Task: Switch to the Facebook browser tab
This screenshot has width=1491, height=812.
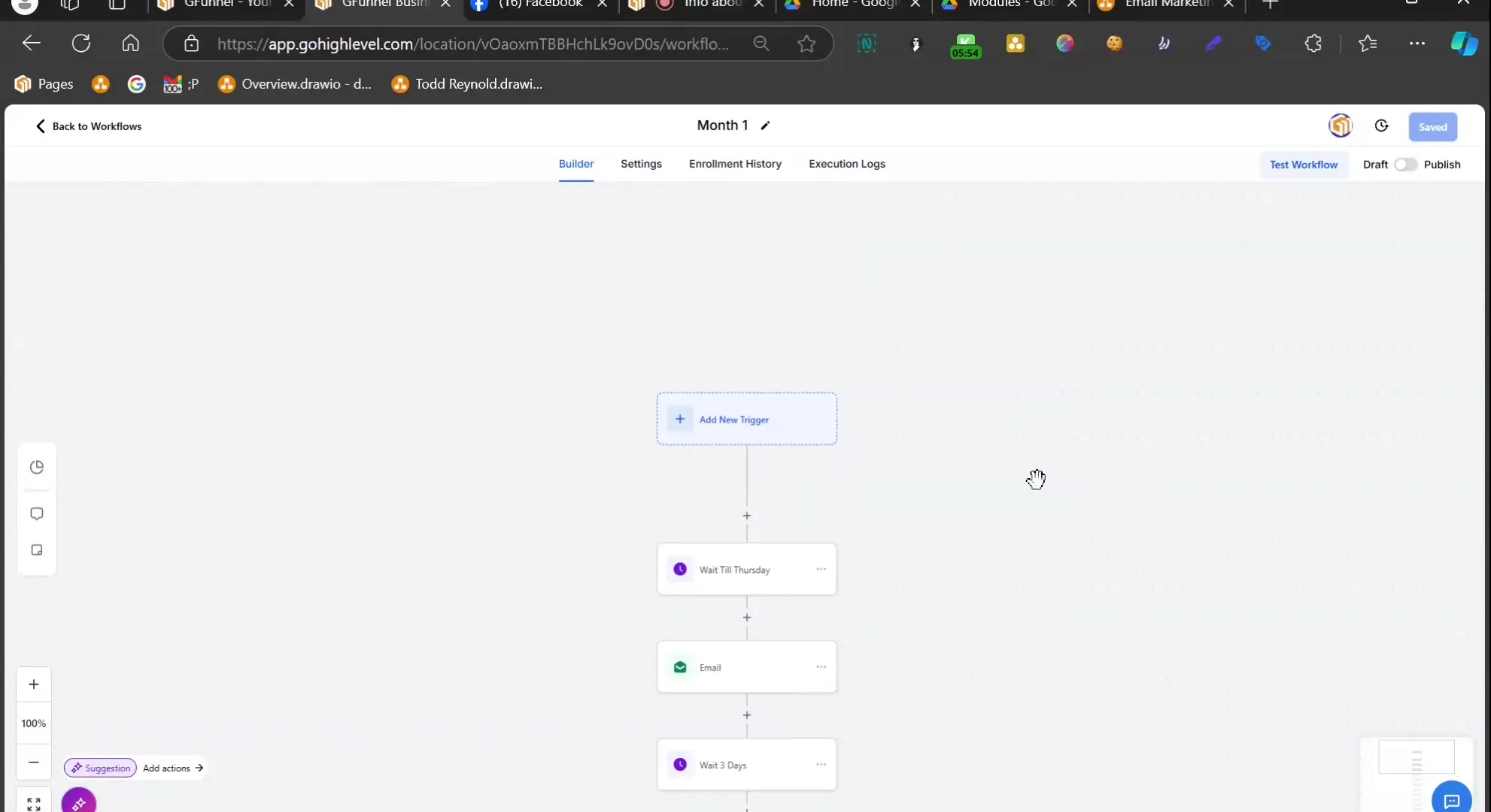Action: [539, 5]
